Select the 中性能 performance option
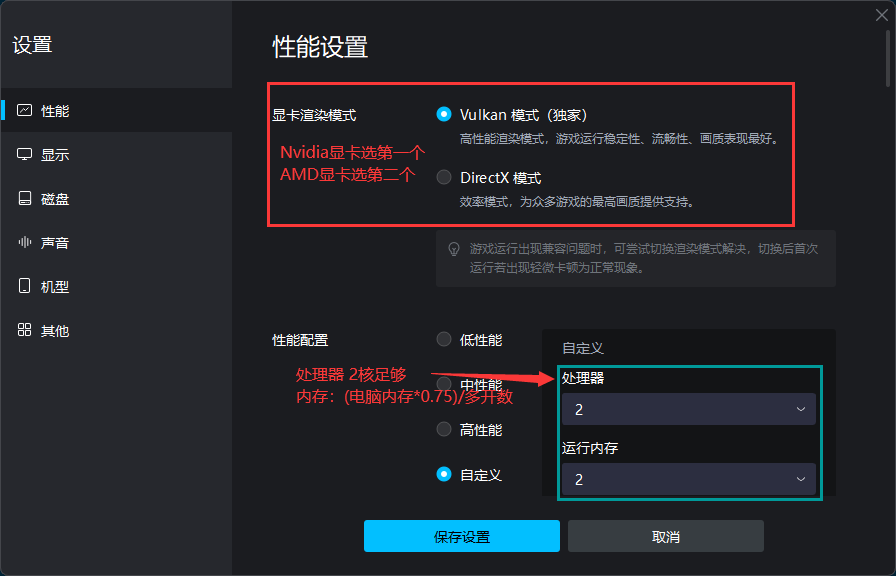896x576 pixels. [x=443, y=384]
